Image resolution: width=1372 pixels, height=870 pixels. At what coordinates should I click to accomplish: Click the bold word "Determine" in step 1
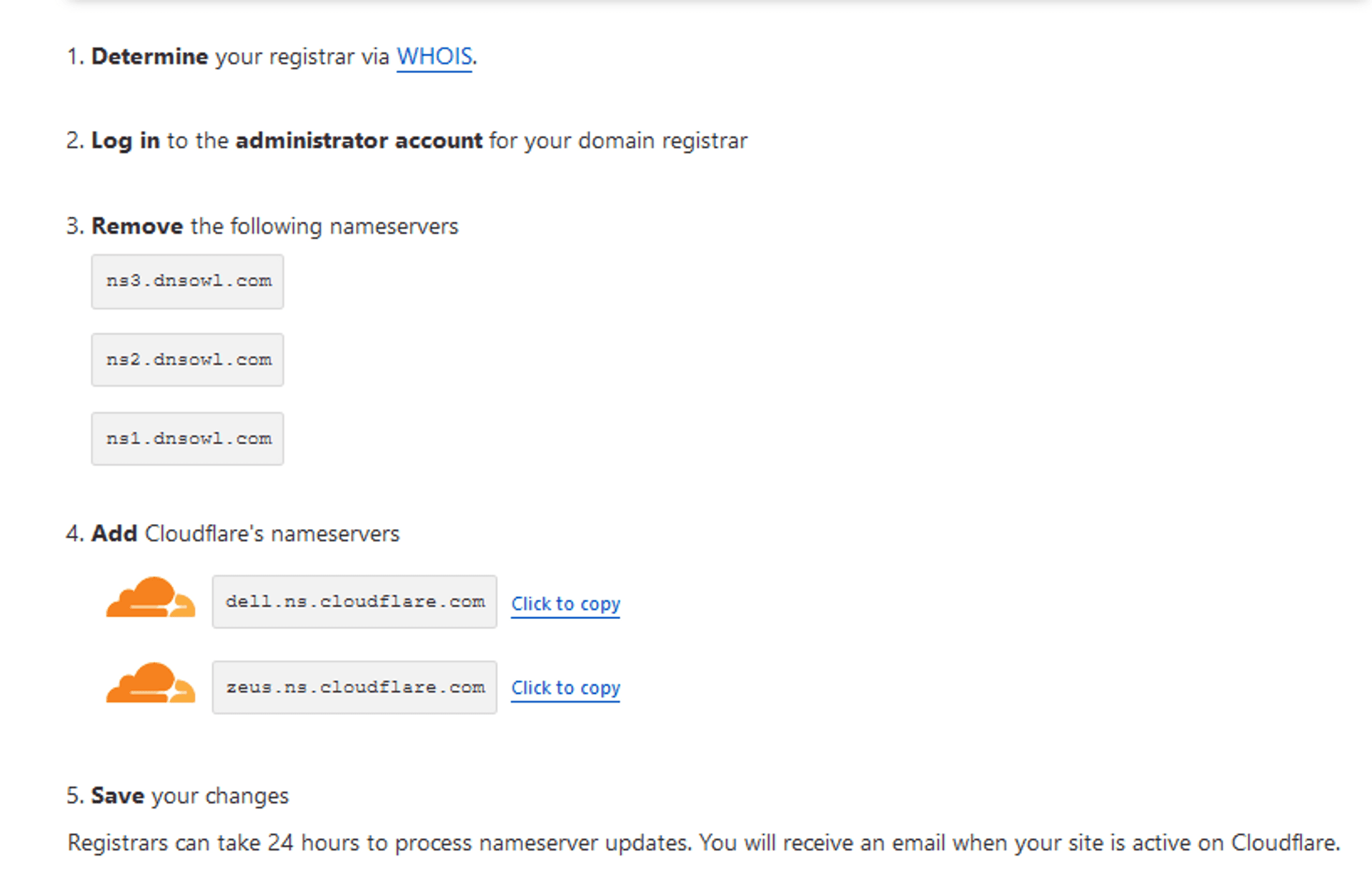149,56
